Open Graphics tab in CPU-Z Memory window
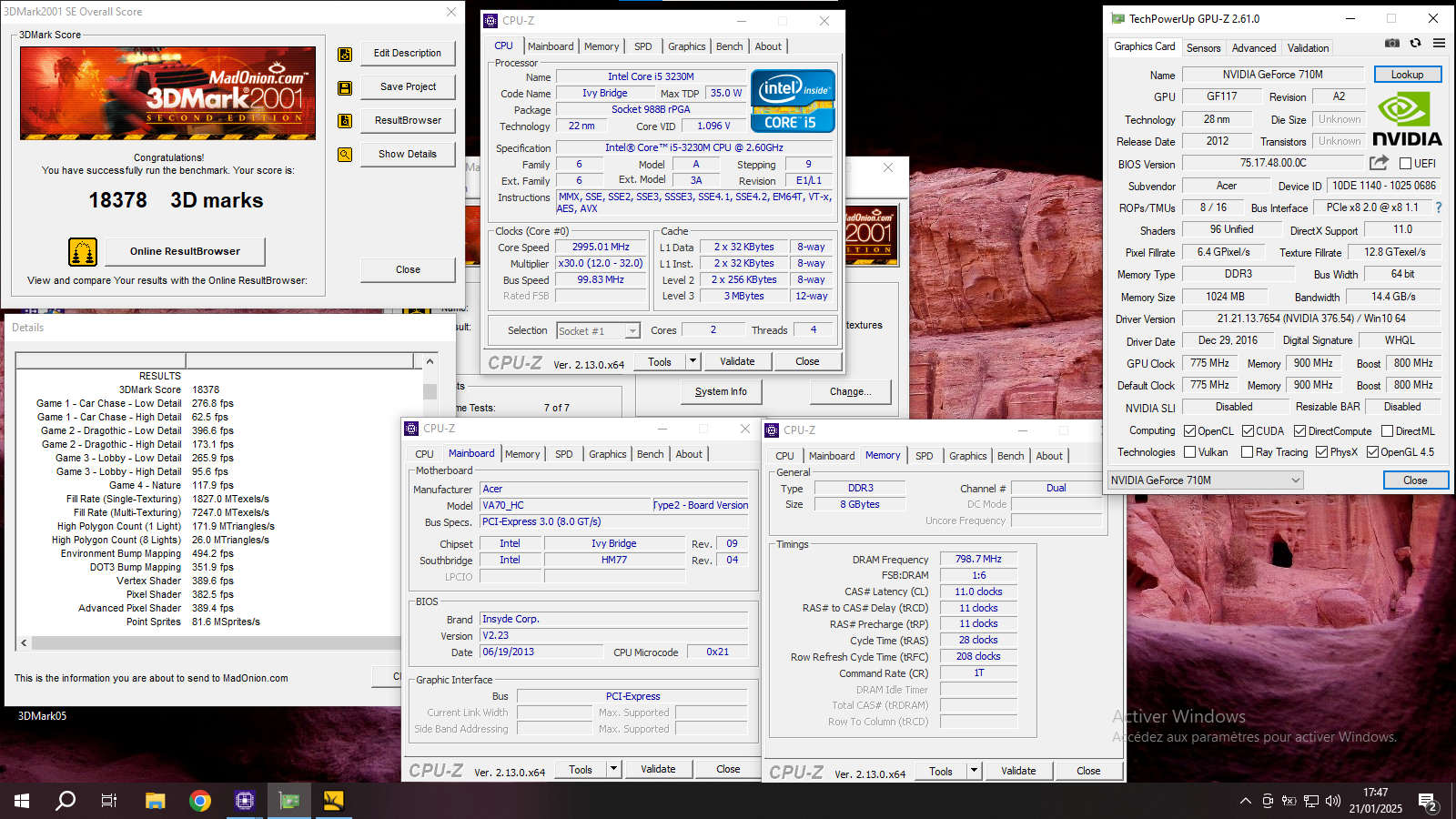The image size is (1456, 819). point(968,456)
